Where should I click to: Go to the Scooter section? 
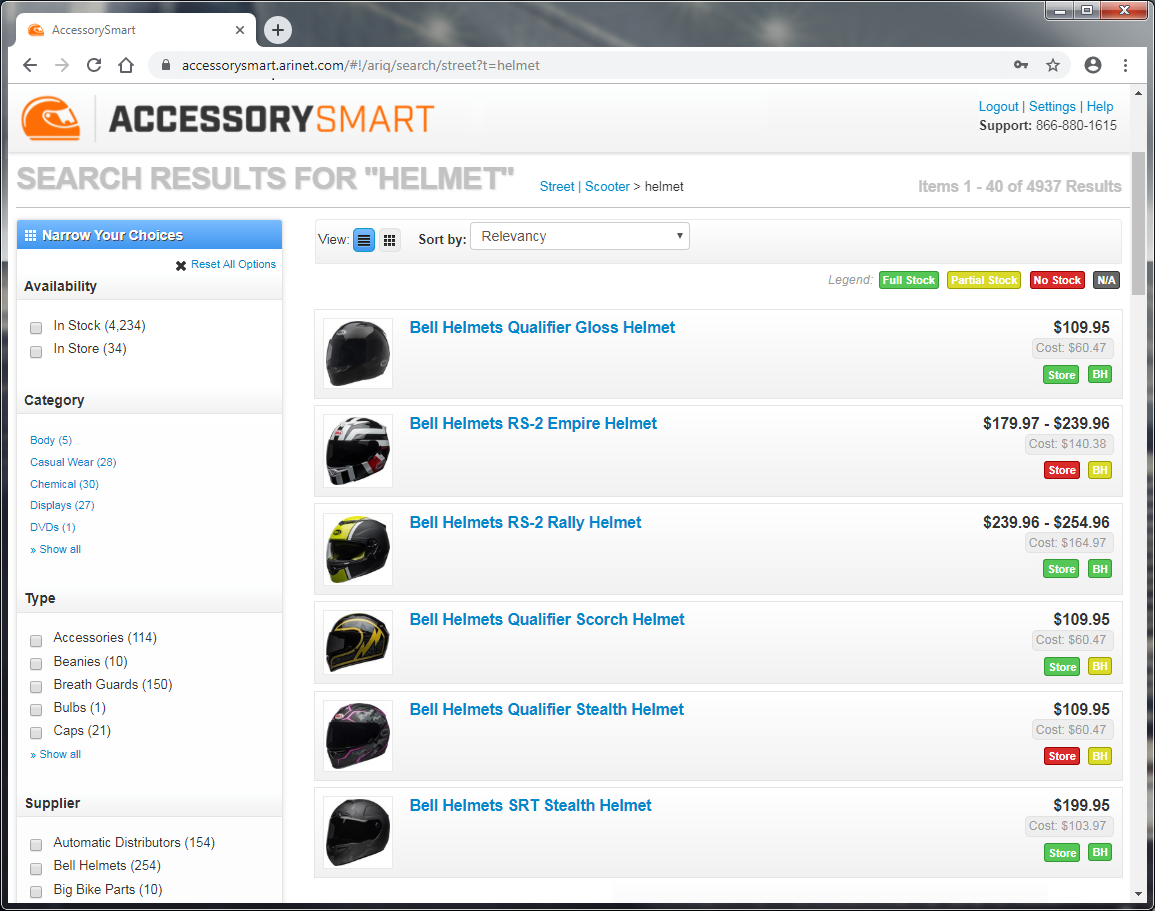607,186
